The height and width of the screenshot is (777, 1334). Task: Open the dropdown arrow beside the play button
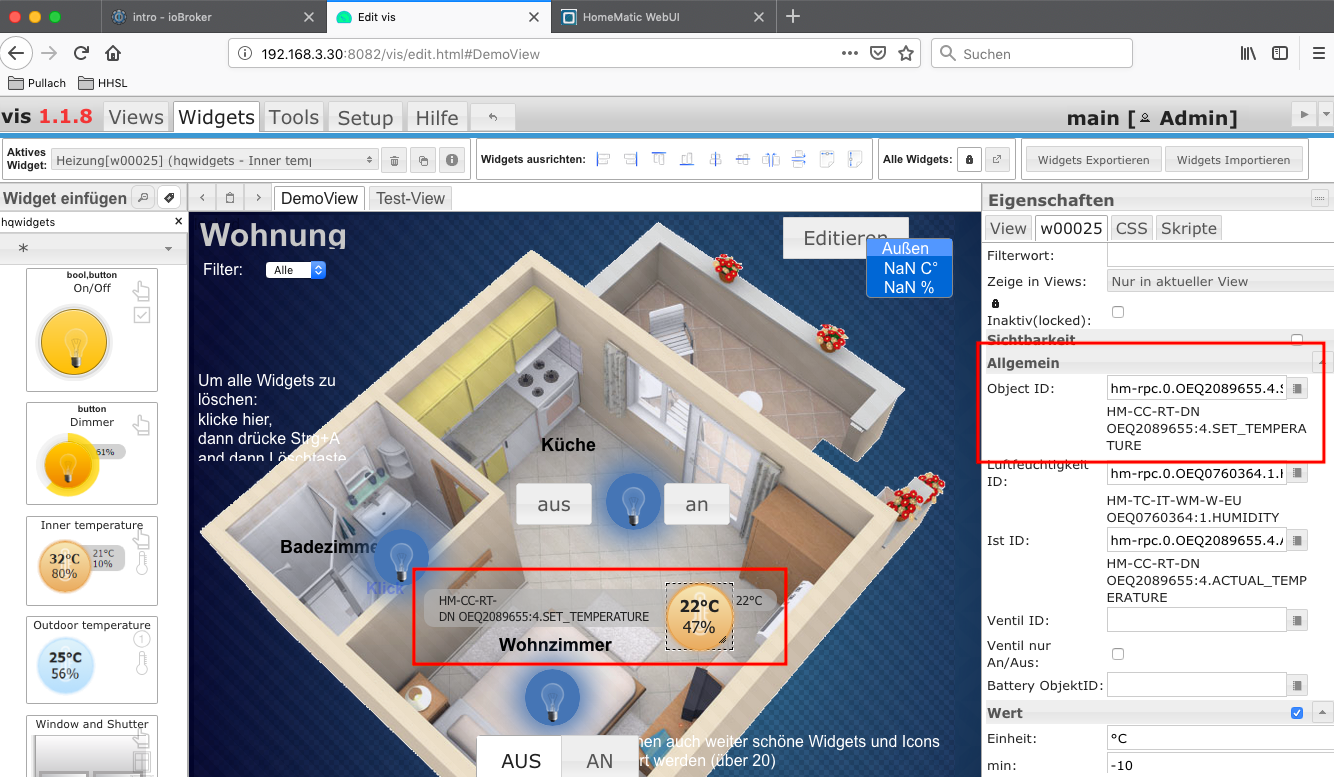click(x=1326, y=115)
